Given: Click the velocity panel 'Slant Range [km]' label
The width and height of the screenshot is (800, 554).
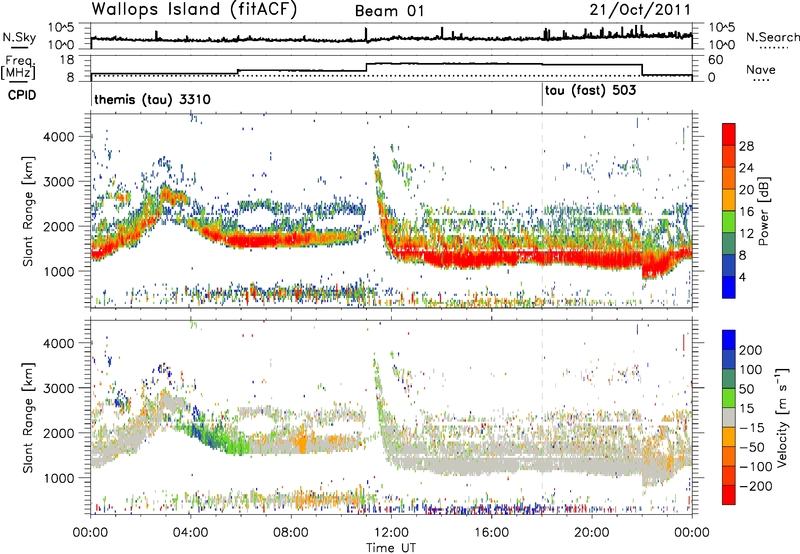Looking at the screenshot, I should pos(28,417).
